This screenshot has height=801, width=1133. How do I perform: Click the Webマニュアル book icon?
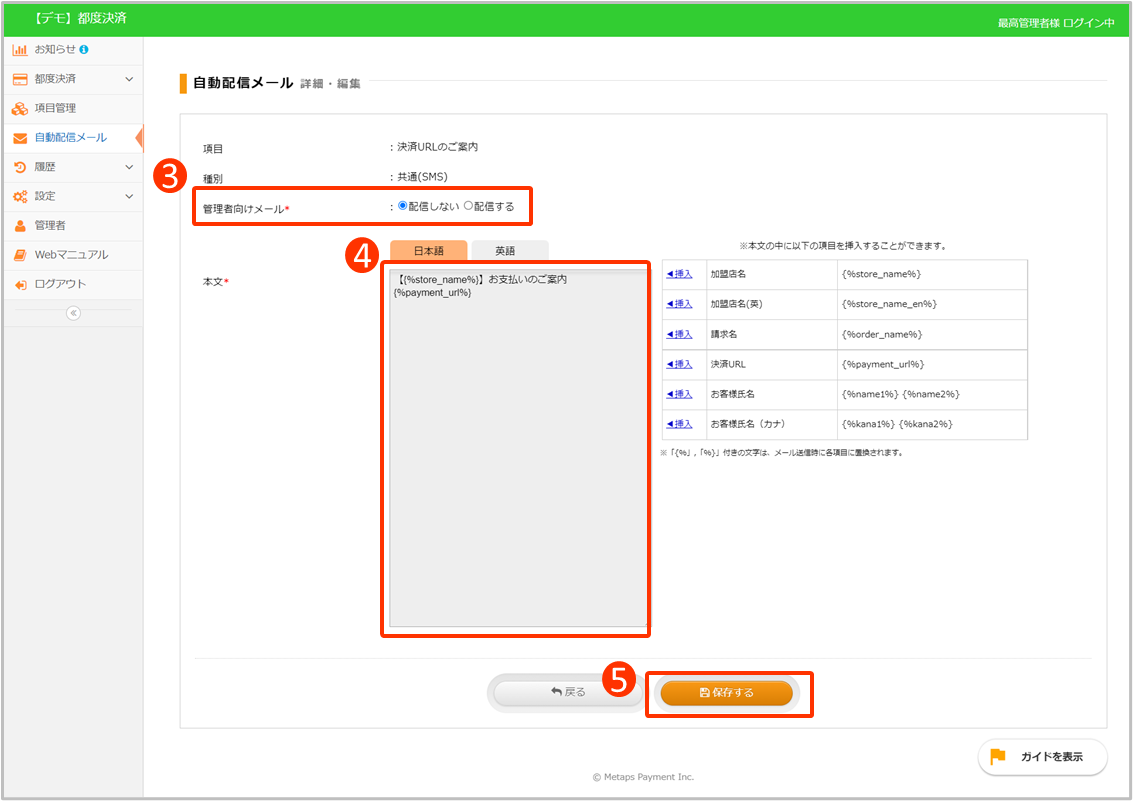(20, 255)
